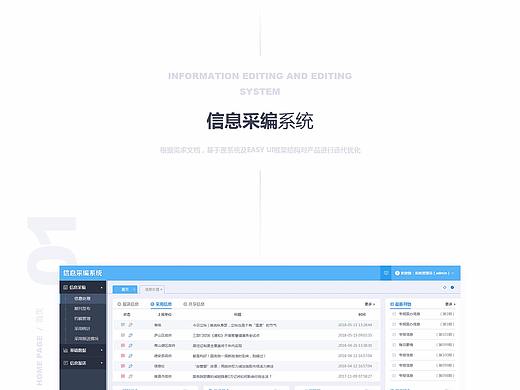
Task: Click the icon before the right panel's fourth item
Action: 394,345
